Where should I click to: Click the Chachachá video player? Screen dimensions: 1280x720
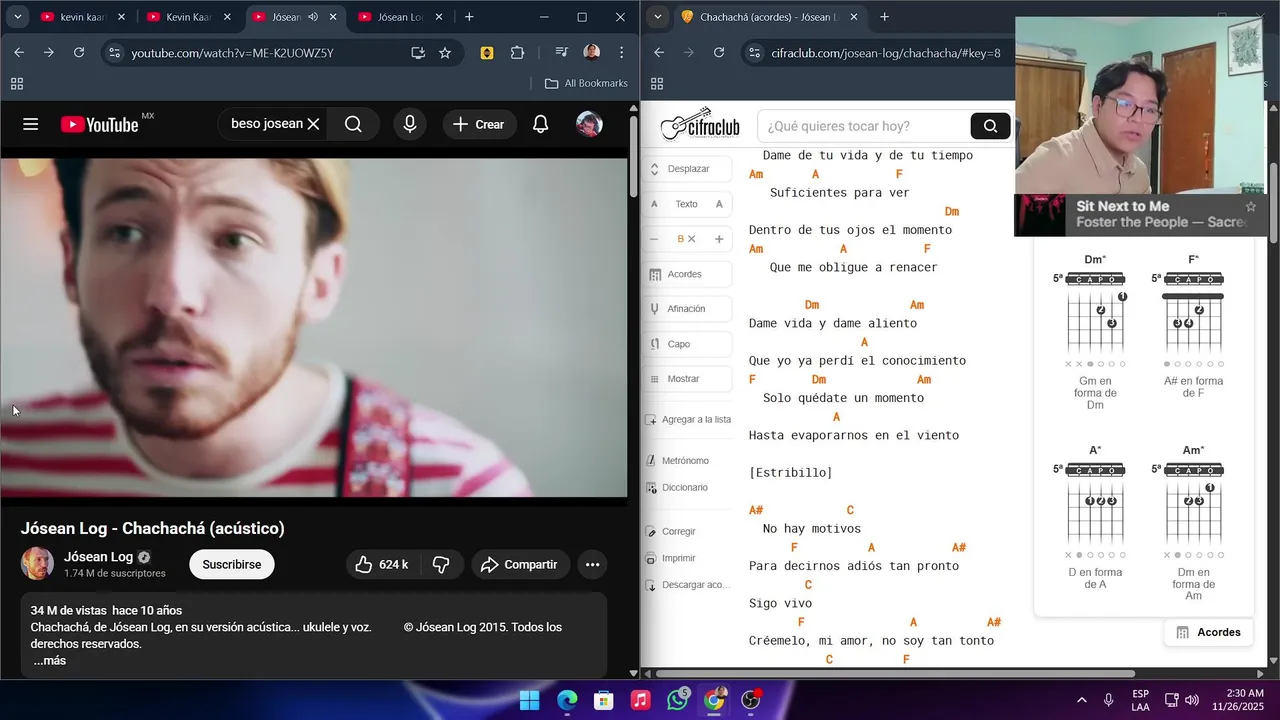(314, 327)
